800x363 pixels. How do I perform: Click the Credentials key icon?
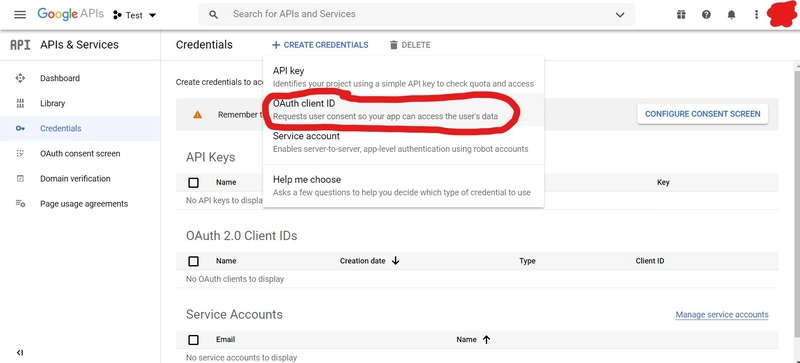[x=20, y=129]
